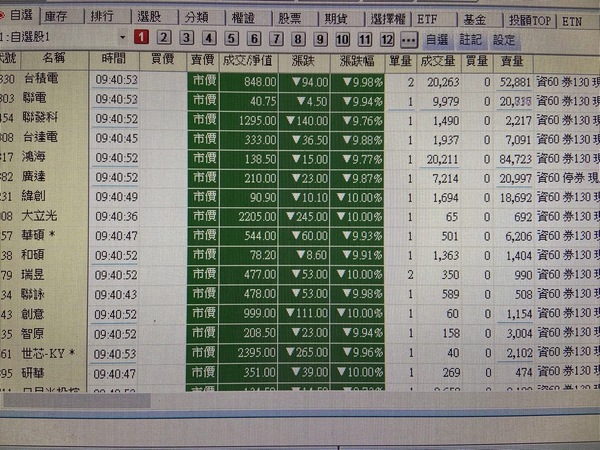Image resolution: width=600 pixels, height=450 pixels.
Task: Sort by 成交量 column header
Action: click(x=438, y=62)
